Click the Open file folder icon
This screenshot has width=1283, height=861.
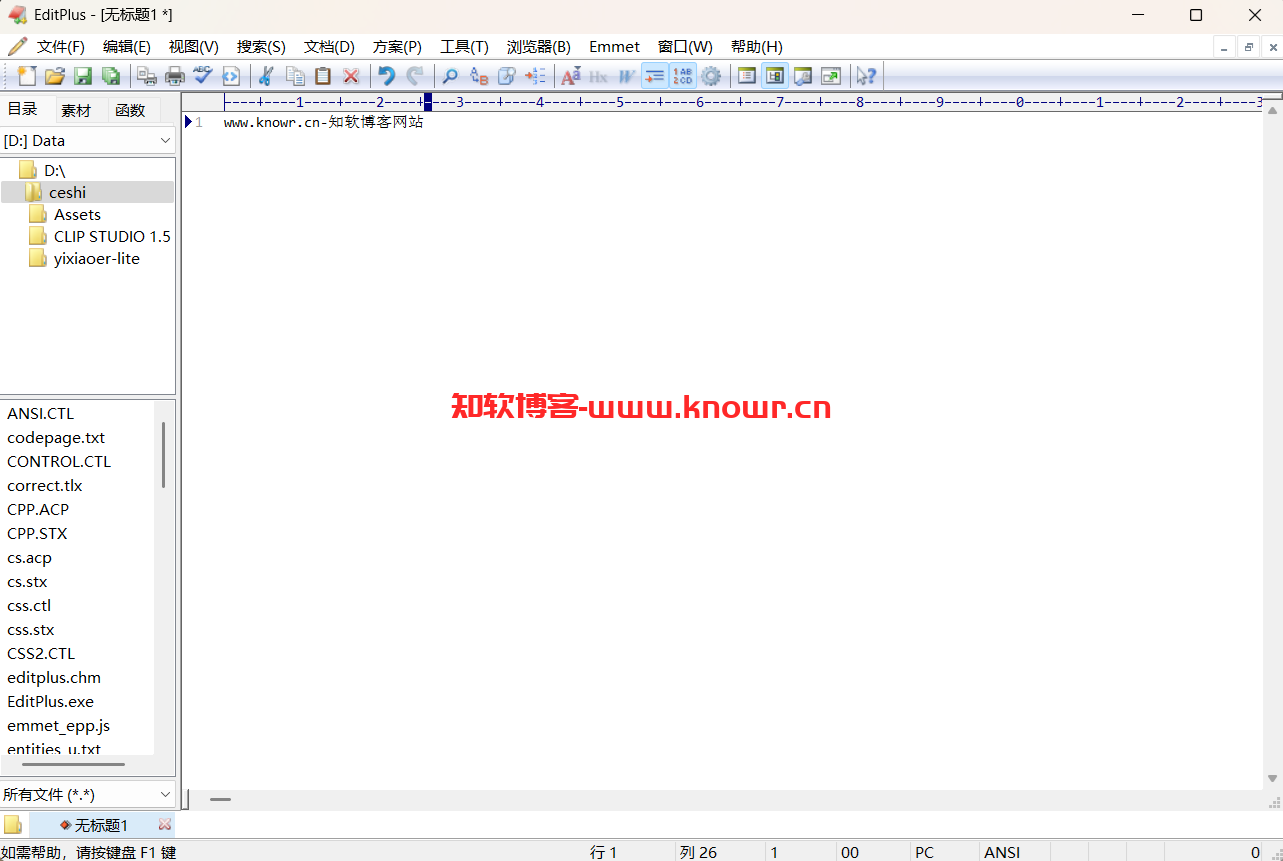(x=55, y=76)
